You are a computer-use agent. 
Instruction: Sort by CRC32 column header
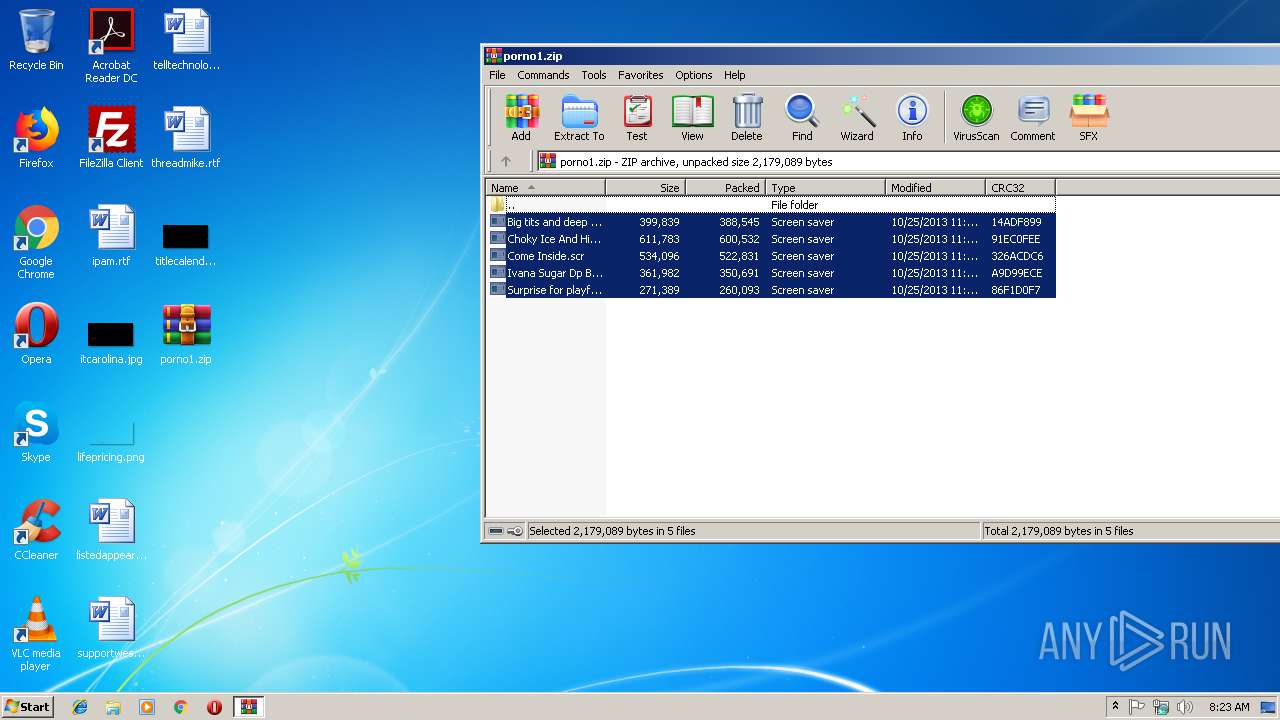(x=1021, y=188)
